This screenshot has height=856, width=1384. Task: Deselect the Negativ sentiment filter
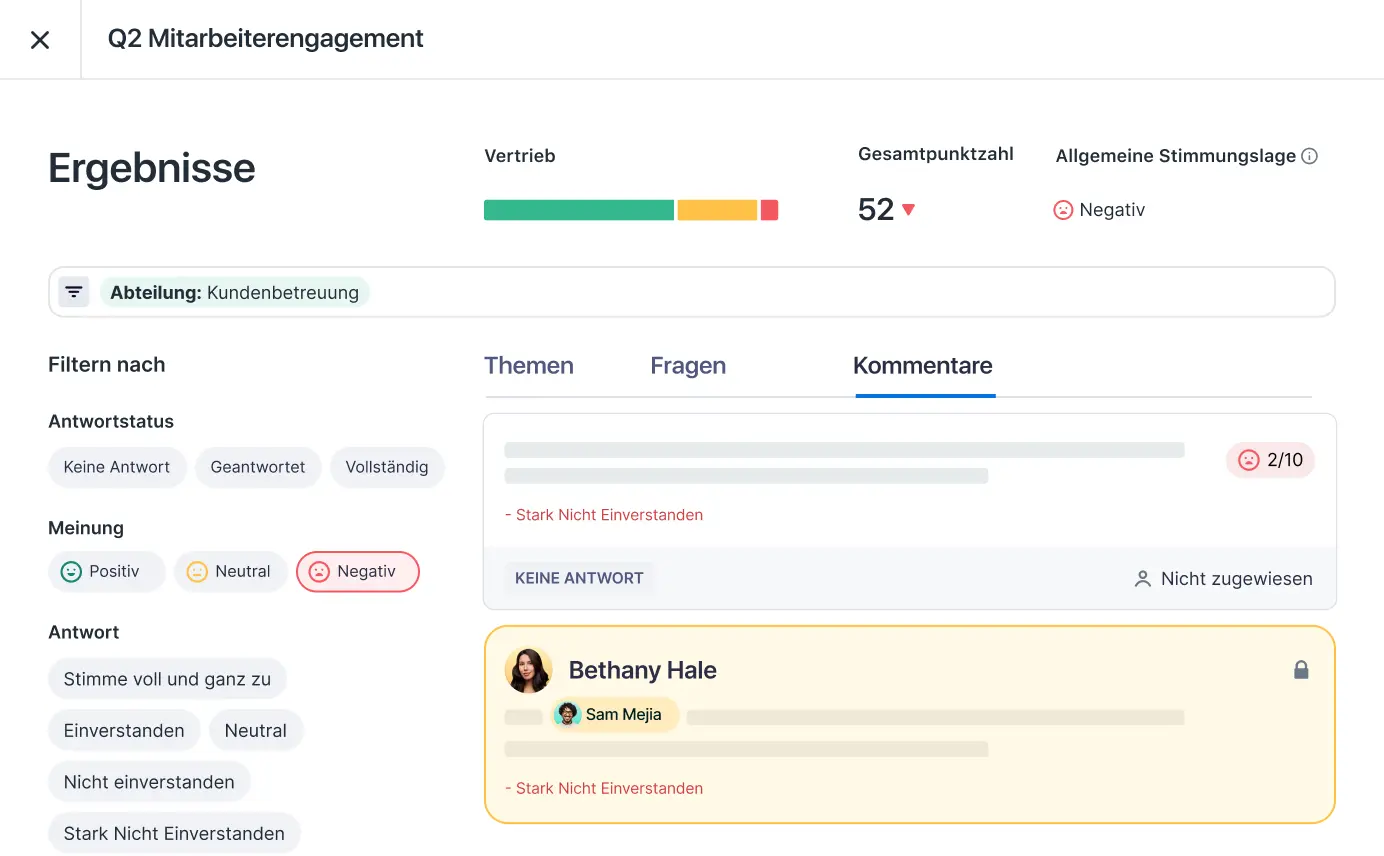(358, 572)
